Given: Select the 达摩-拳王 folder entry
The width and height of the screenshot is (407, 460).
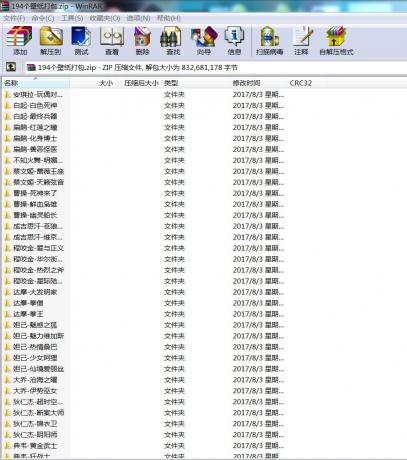Looking at the screenshot, I should (28, 314).
